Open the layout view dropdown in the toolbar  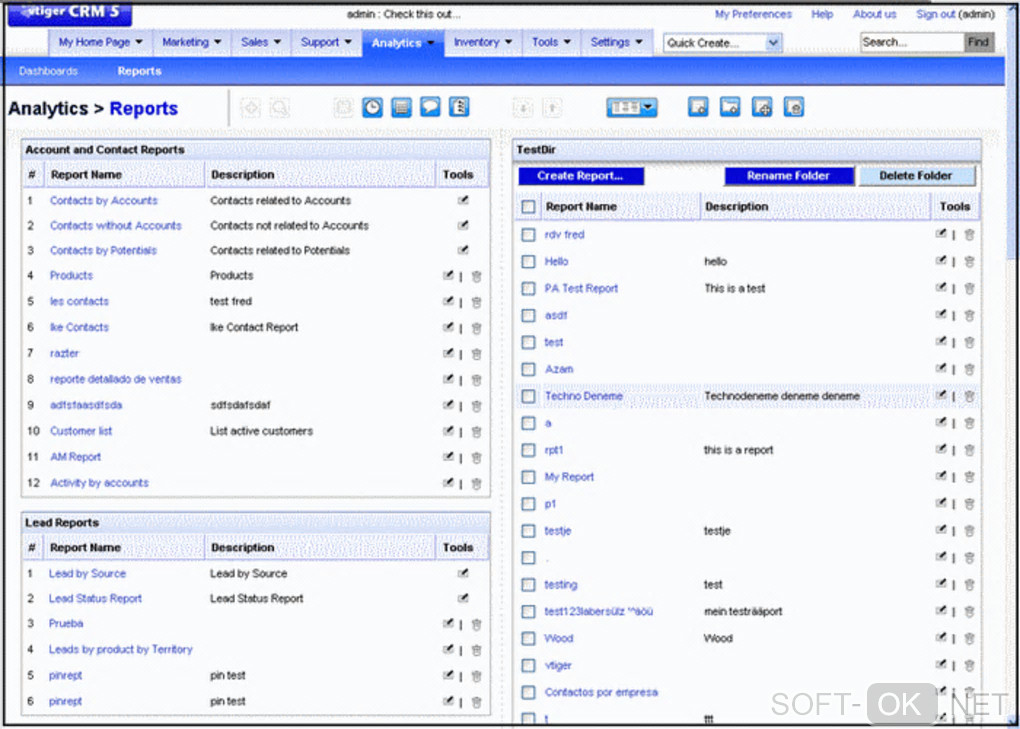point(631,107)
